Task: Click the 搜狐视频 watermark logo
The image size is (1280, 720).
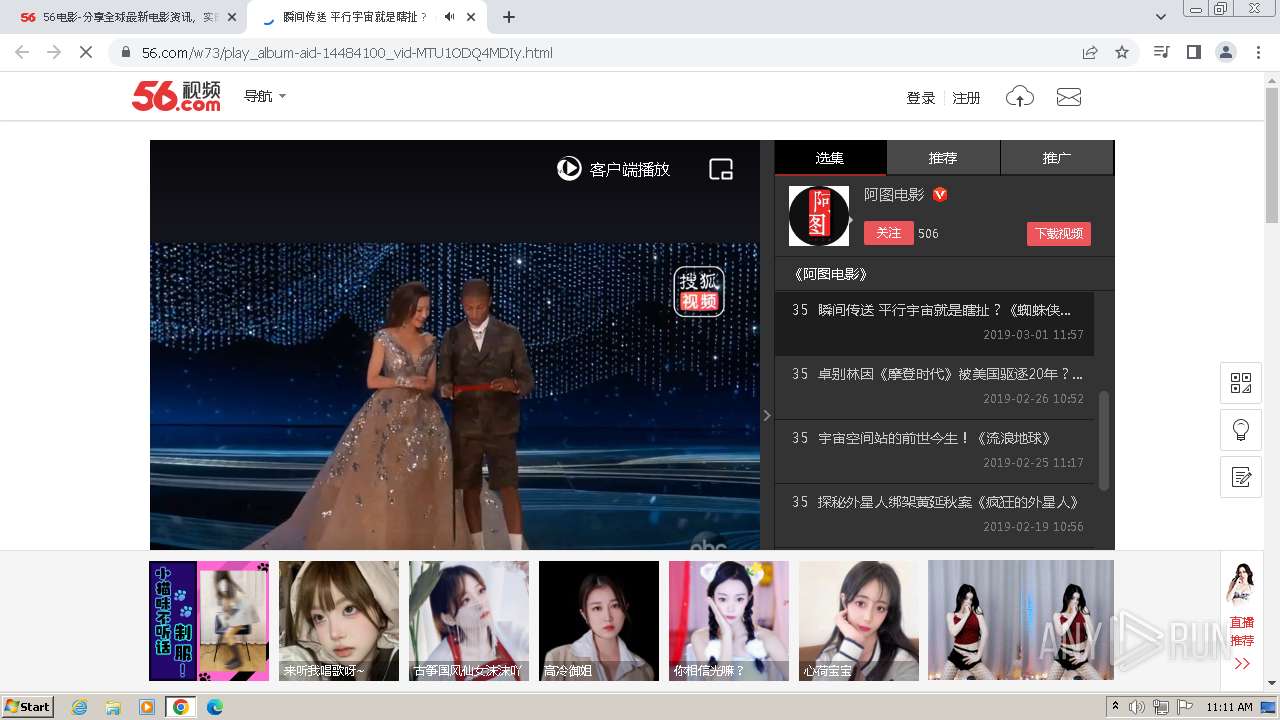Action: (699, 291)
